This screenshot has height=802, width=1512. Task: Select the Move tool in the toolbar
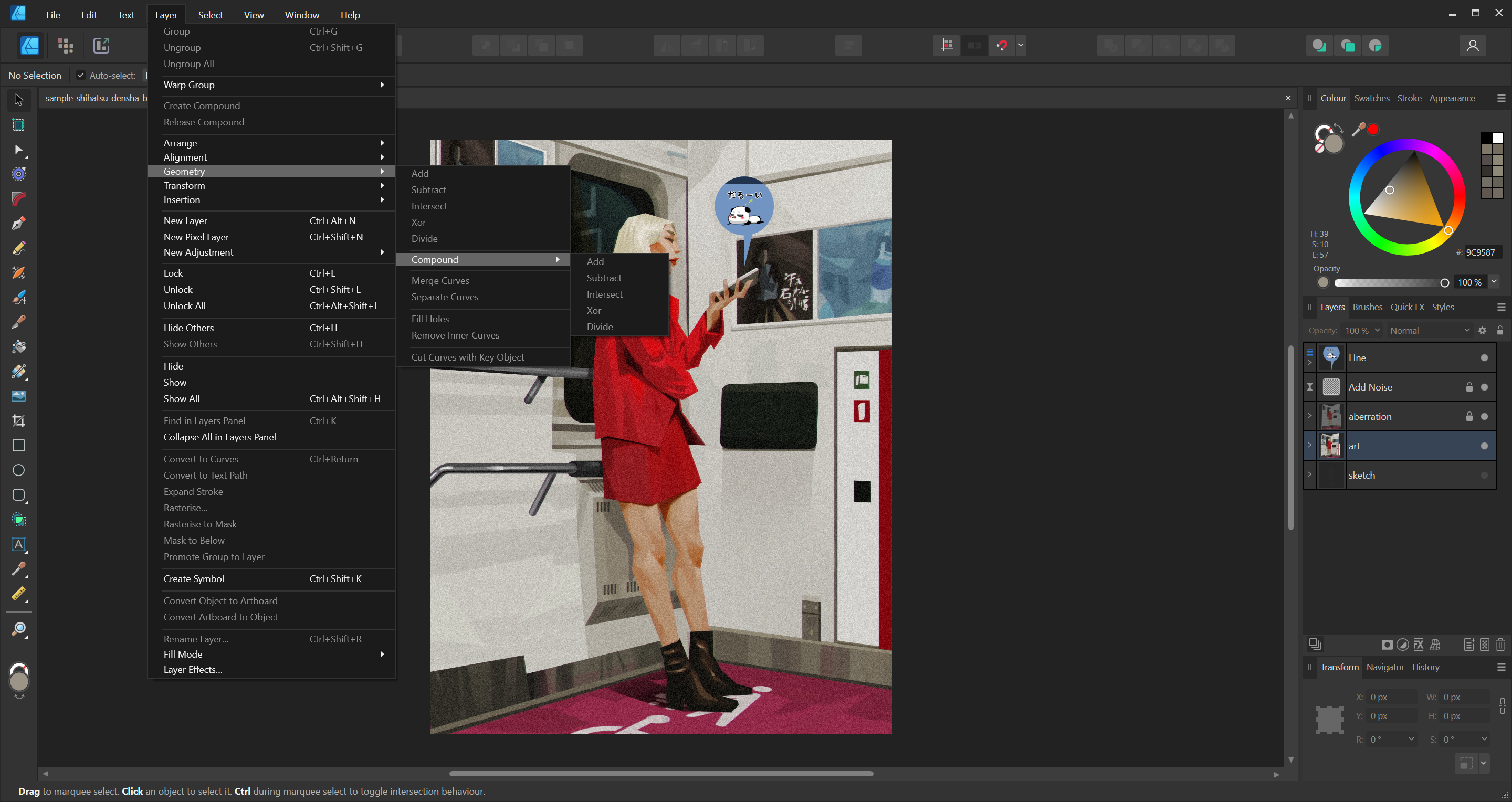coord(18,100)
